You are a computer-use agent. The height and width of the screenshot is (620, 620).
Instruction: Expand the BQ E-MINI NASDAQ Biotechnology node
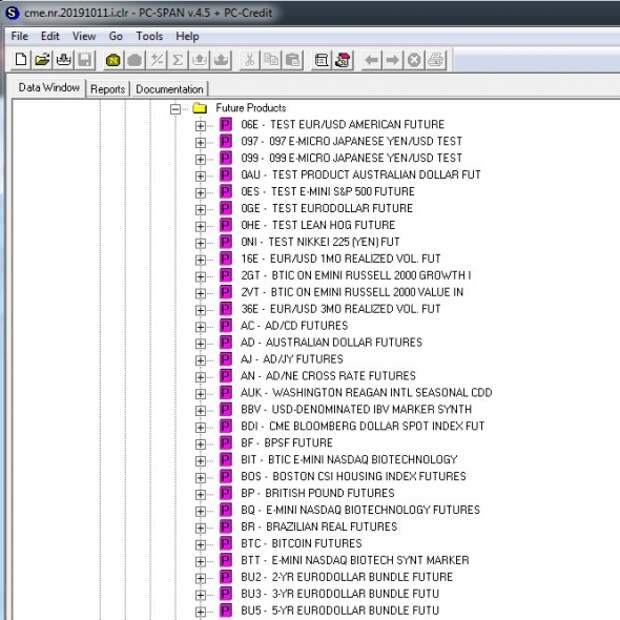200,511
